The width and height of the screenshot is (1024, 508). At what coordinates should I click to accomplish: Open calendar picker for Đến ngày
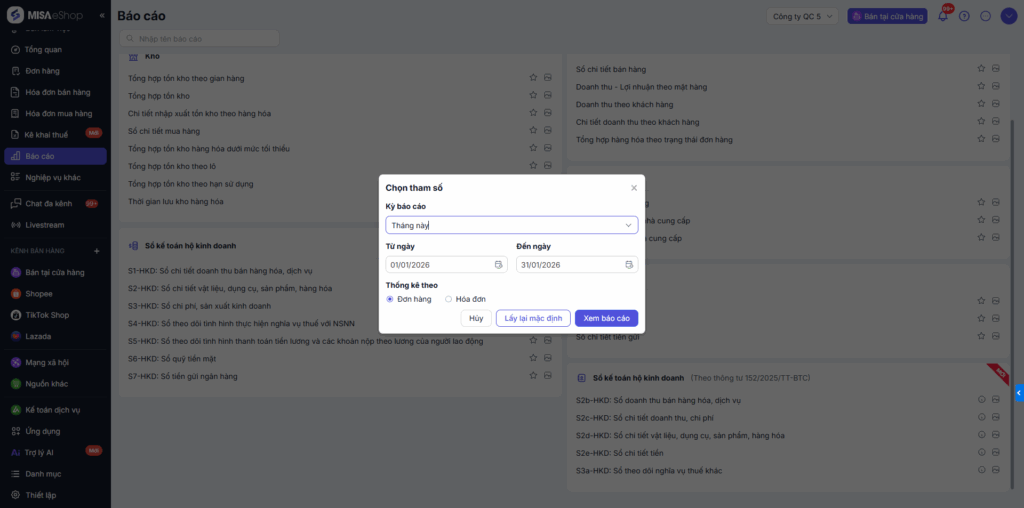click(x=629, y=264)
